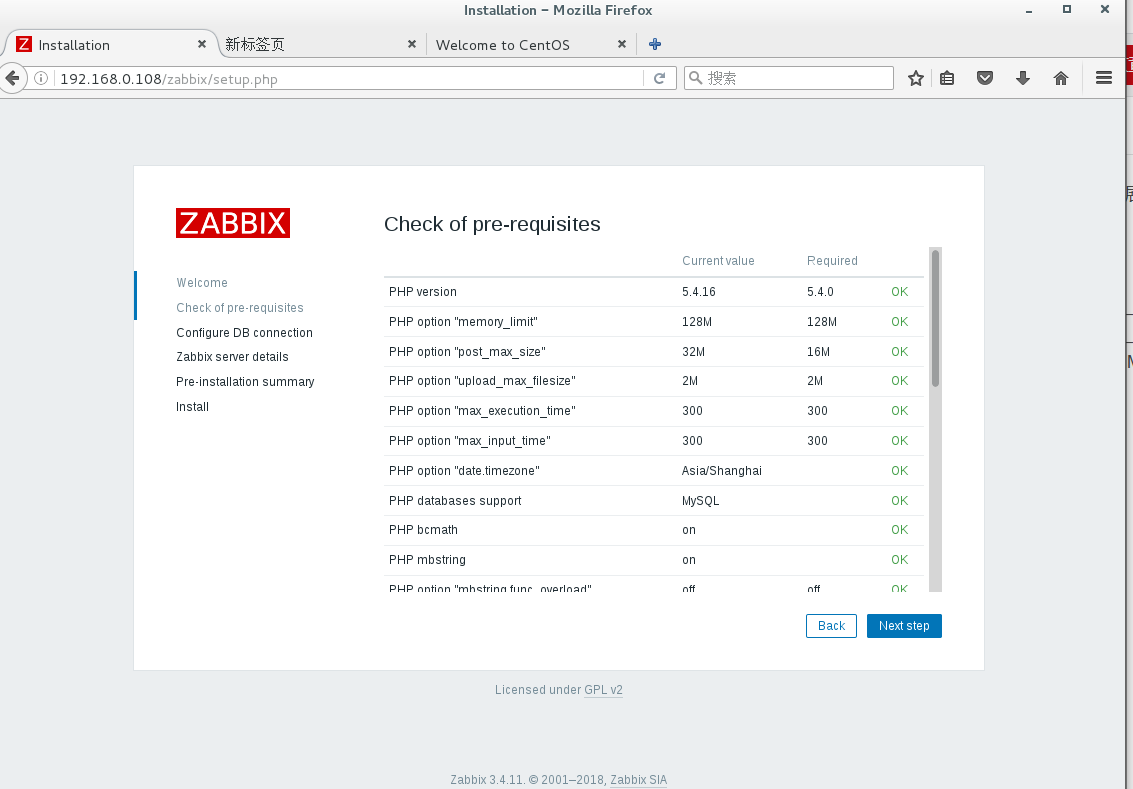Open the GPL v2 license link
This screenshot has width=1133, height=789.
click(x=603, y=690)
